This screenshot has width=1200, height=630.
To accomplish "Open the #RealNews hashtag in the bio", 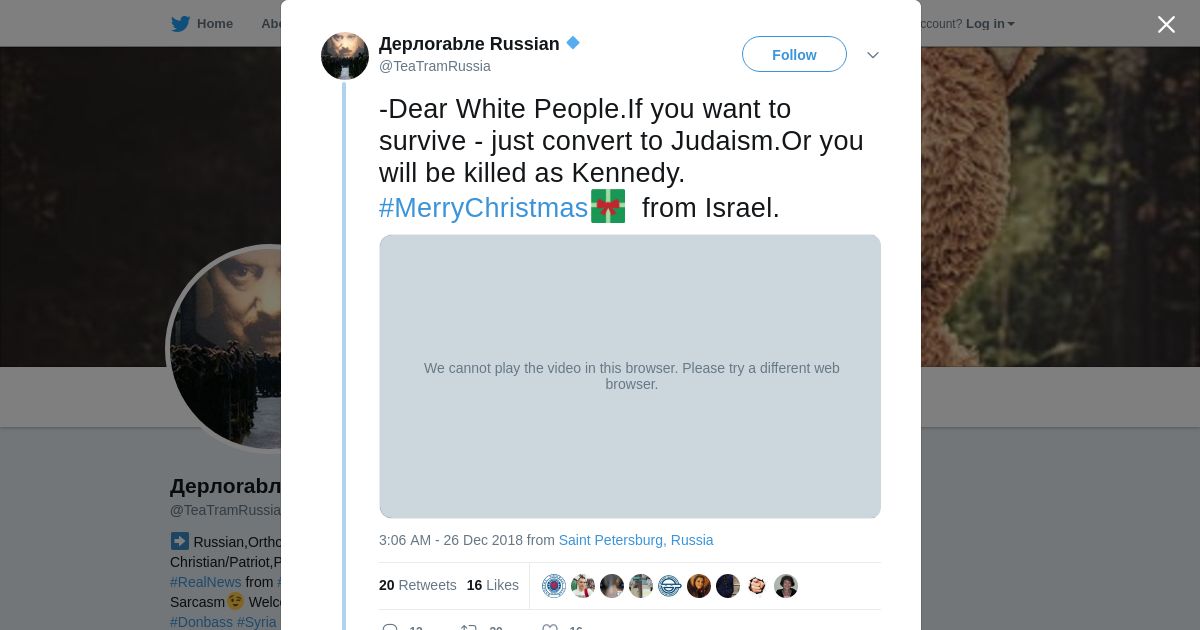I will point(205,582).
